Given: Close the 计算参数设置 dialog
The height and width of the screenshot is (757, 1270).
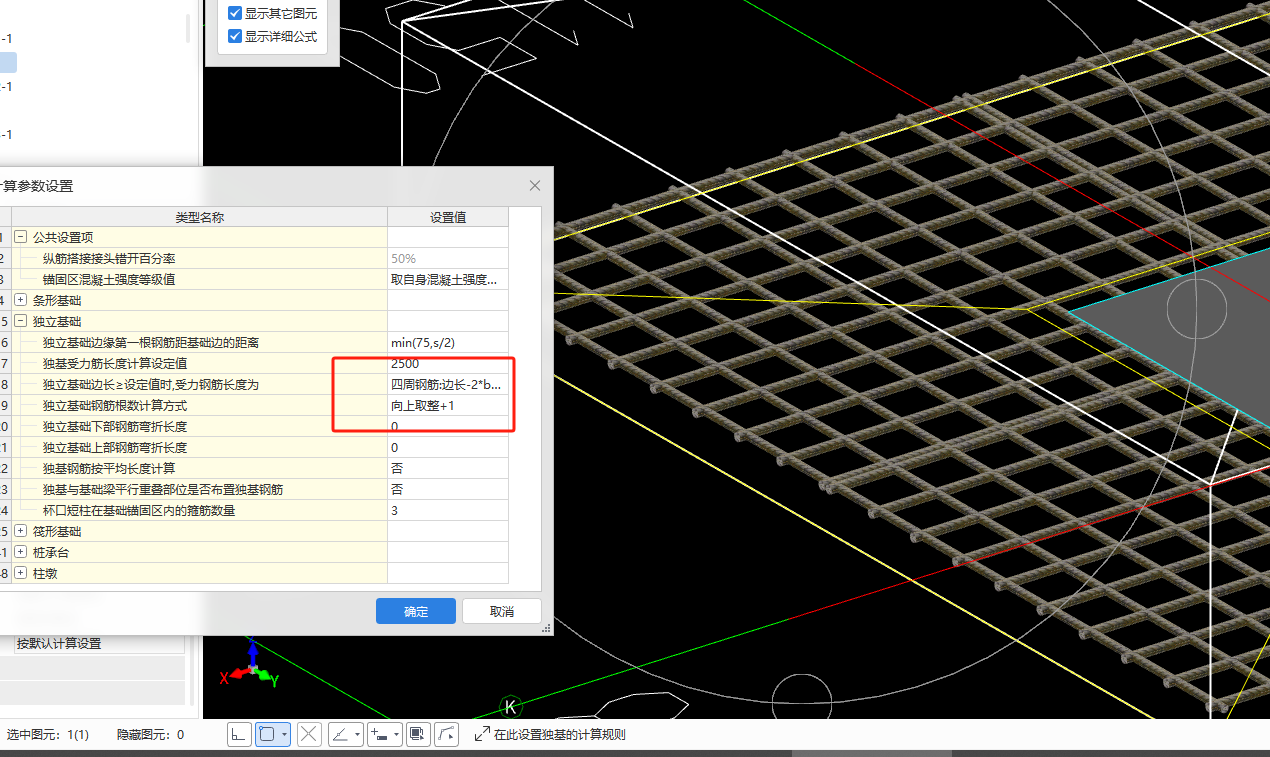Looking at the screenshot, I should coord(535,186).
